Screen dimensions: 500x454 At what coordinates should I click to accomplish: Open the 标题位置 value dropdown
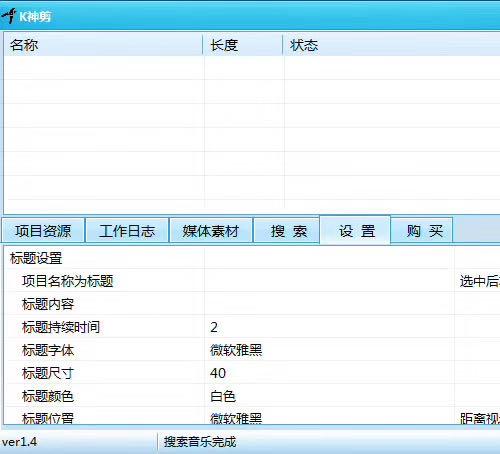pos(329,416)
